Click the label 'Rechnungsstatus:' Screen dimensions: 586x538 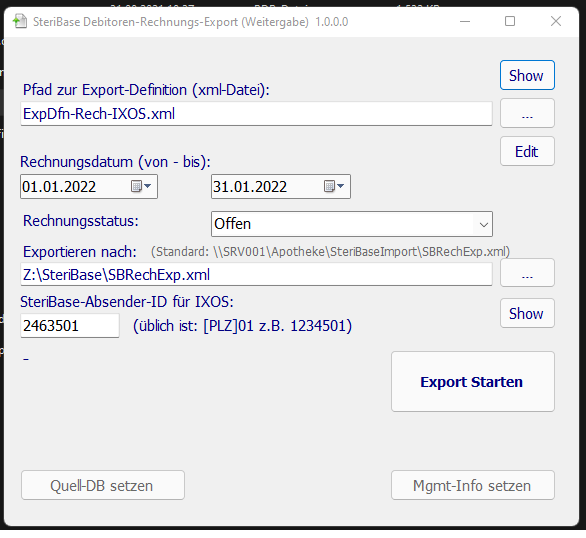tap(81, 221)
